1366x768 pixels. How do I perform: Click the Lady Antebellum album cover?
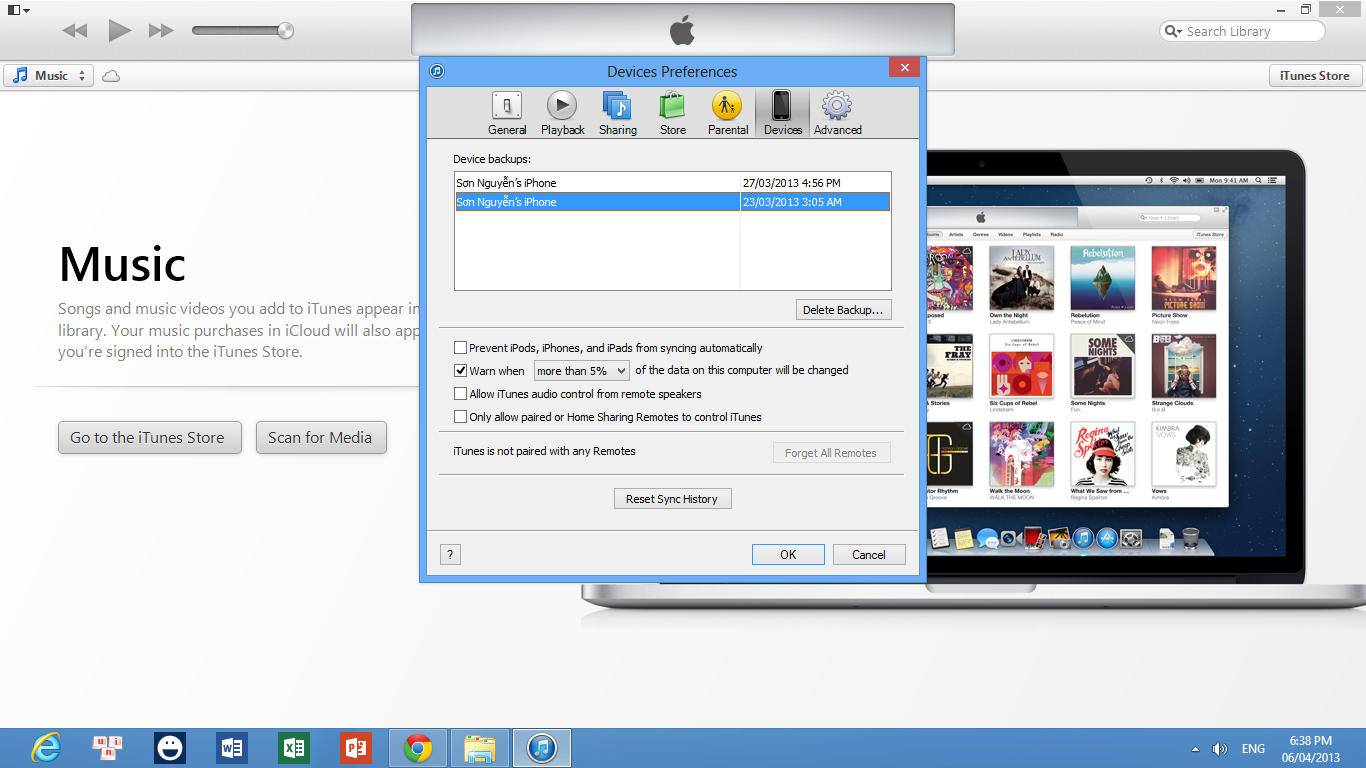tap(1021, 279)
